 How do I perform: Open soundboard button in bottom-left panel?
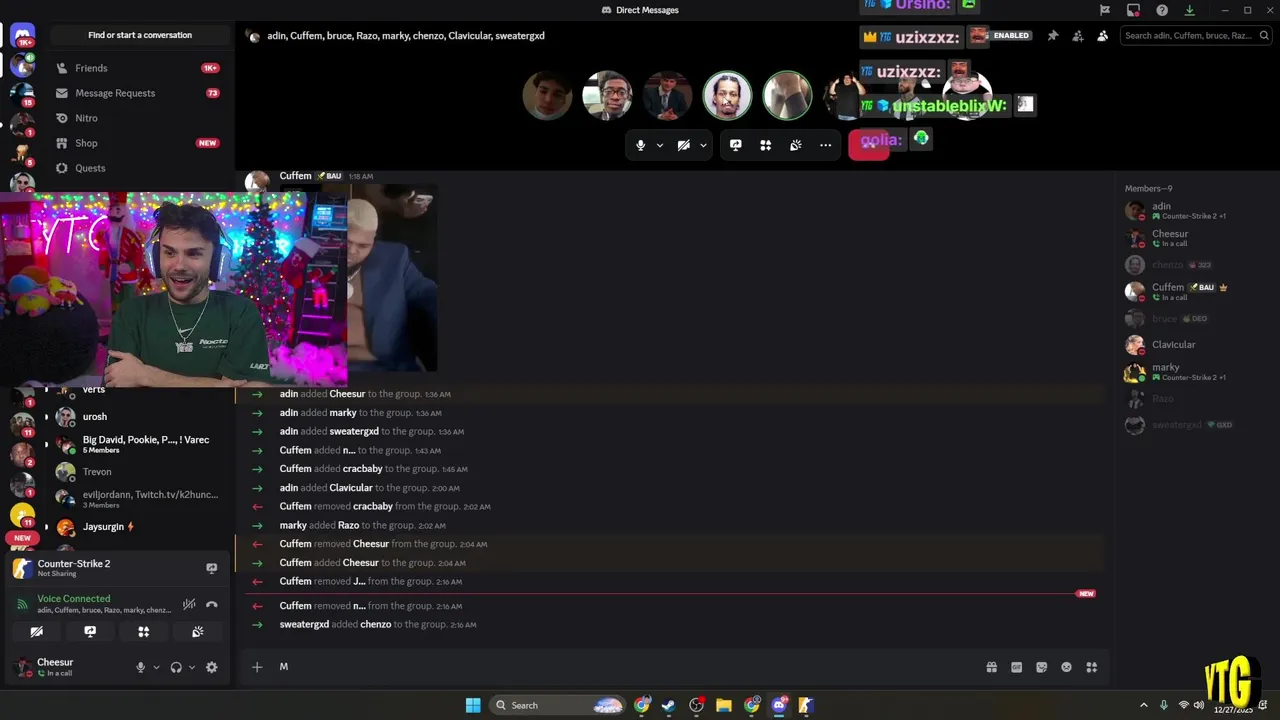[198, 632]
